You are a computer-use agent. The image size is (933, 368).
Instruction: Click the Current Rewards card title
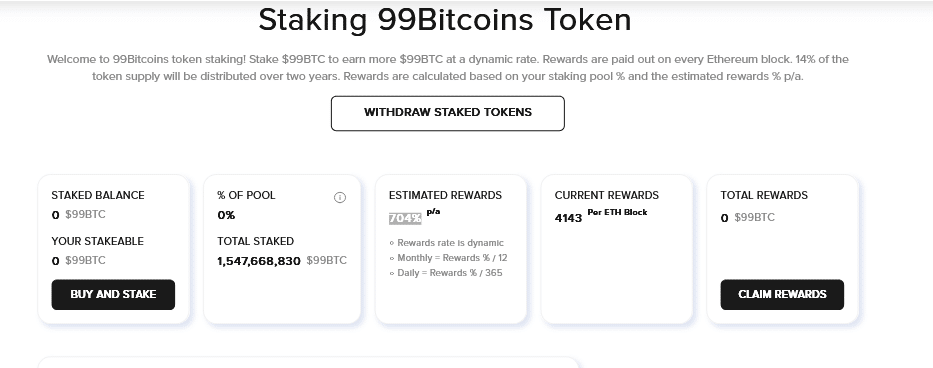tap(606, 195)
